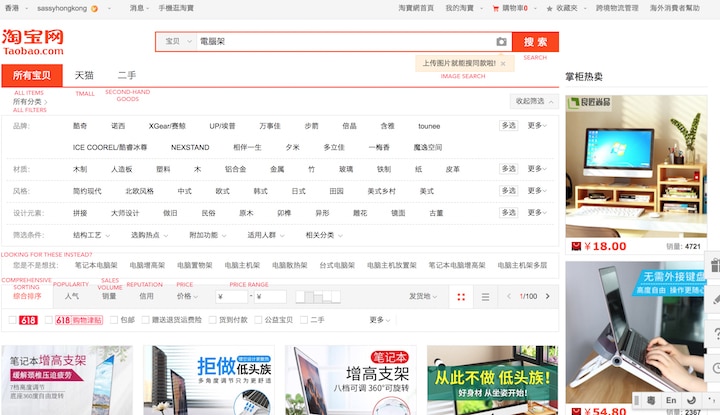The image size is (720, 415).
Task: Switch to grid view layout
Action: tap(461, 296)
